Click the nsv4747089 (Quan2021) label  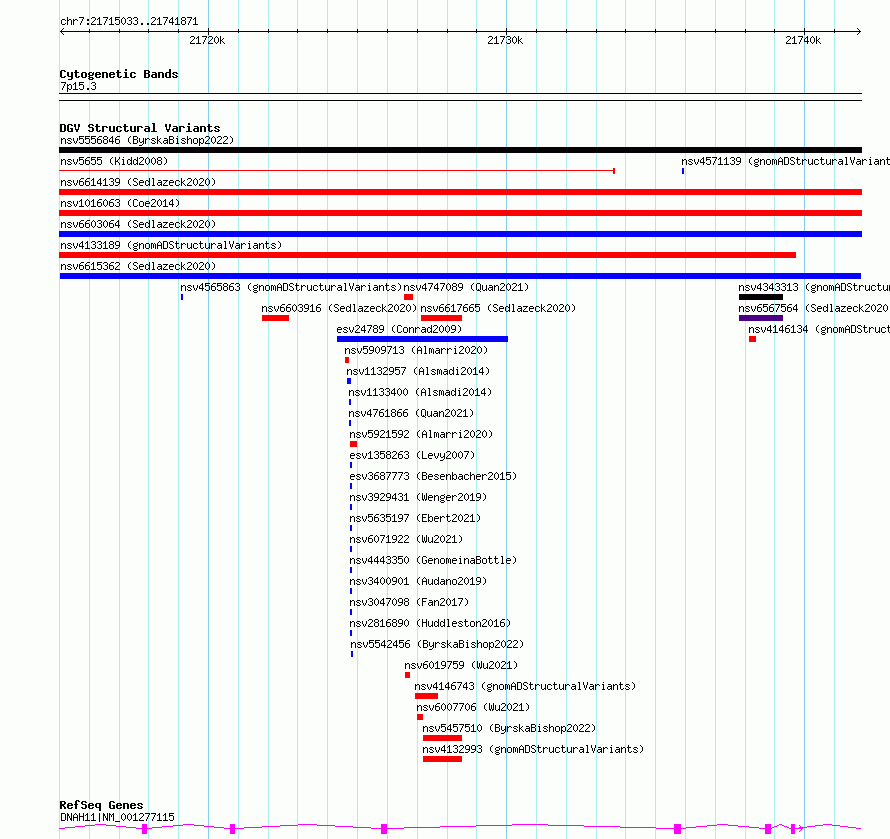(x=466, y=287)
